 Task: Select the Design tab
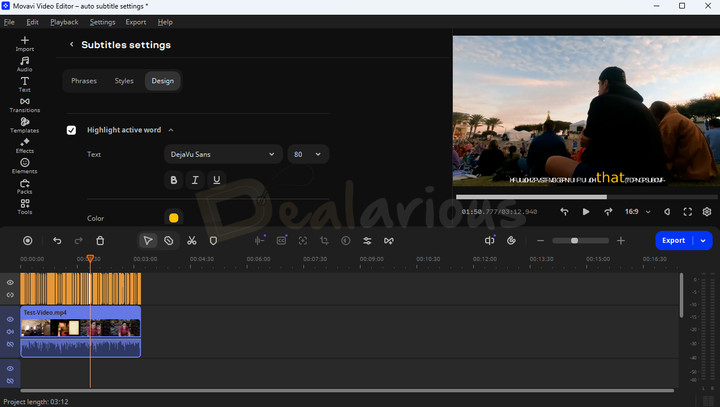tap(163, 81)
